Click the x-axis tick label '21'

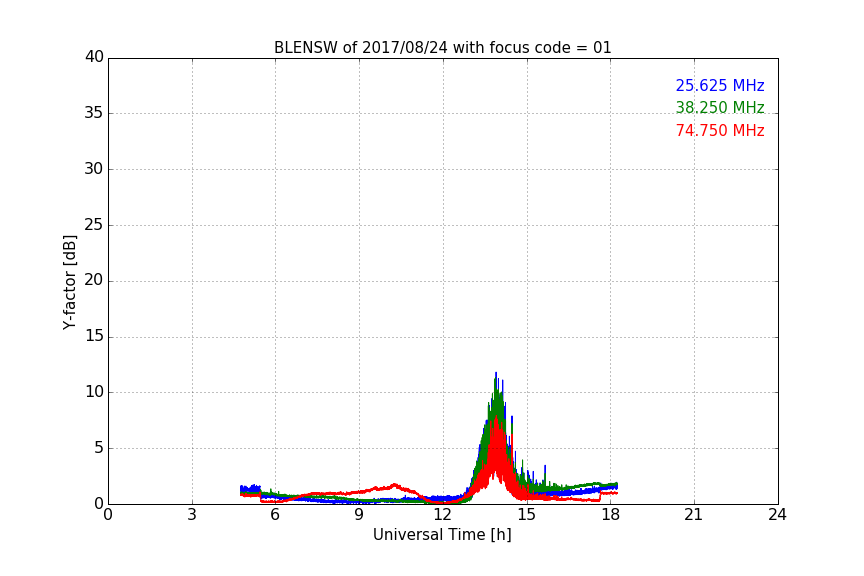(x=694, y=515)
